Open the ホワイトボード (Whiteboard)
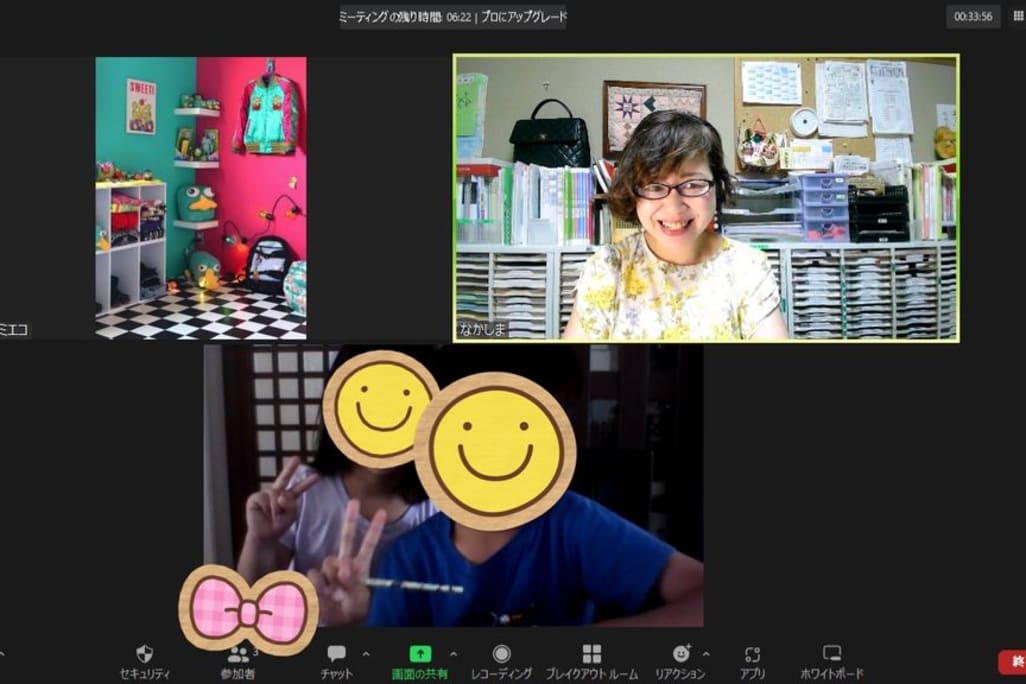 pyautogui.click(x=831, y=654)
